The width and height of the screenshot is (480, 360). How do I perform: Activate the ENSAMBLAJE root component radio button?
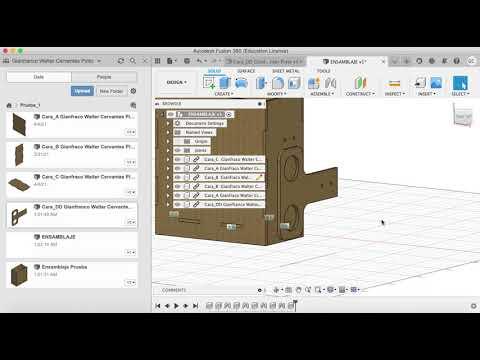(x=229, y=114)
